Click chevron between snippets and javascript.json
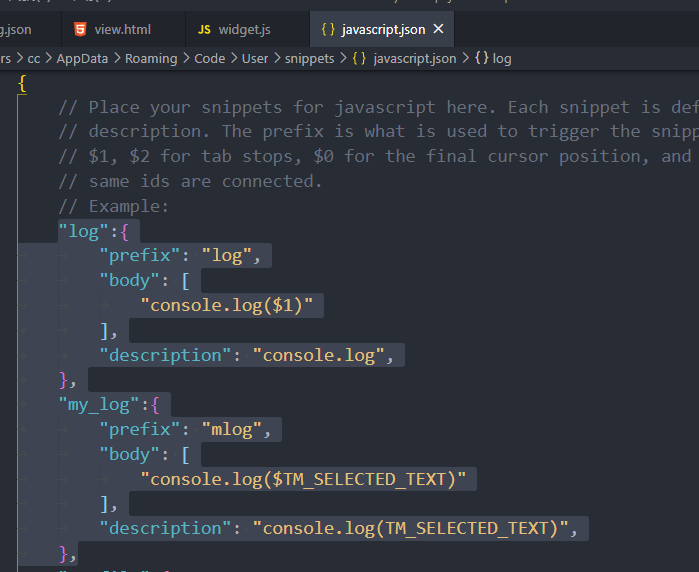This screenshot has height=572, width=699. pos(343,58)
